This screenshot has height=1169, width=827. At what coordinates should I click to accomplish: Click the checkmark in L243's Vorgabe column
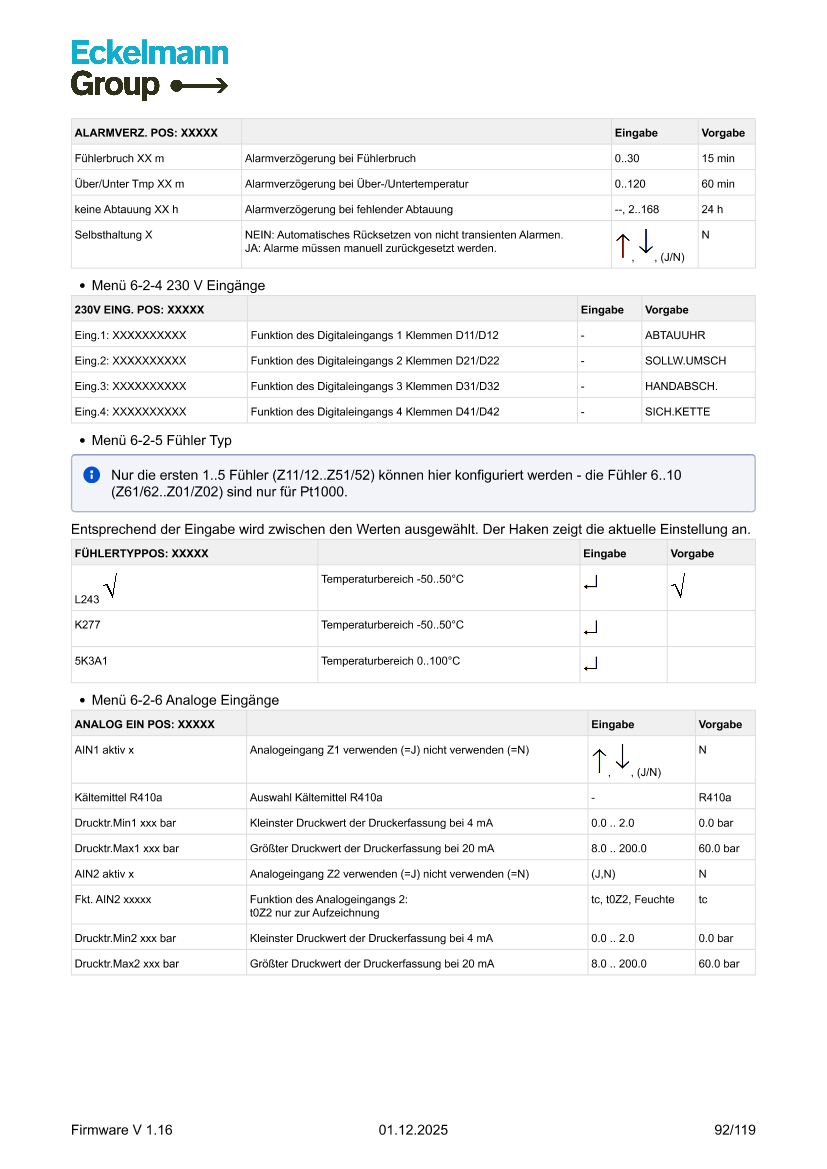click(x=678, y=588)
